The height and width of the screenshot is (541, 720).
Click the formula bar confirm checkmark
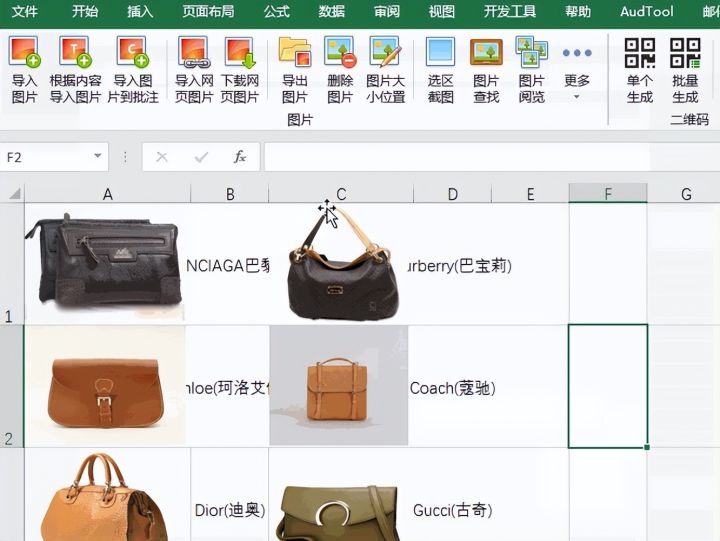click(201, 157)
